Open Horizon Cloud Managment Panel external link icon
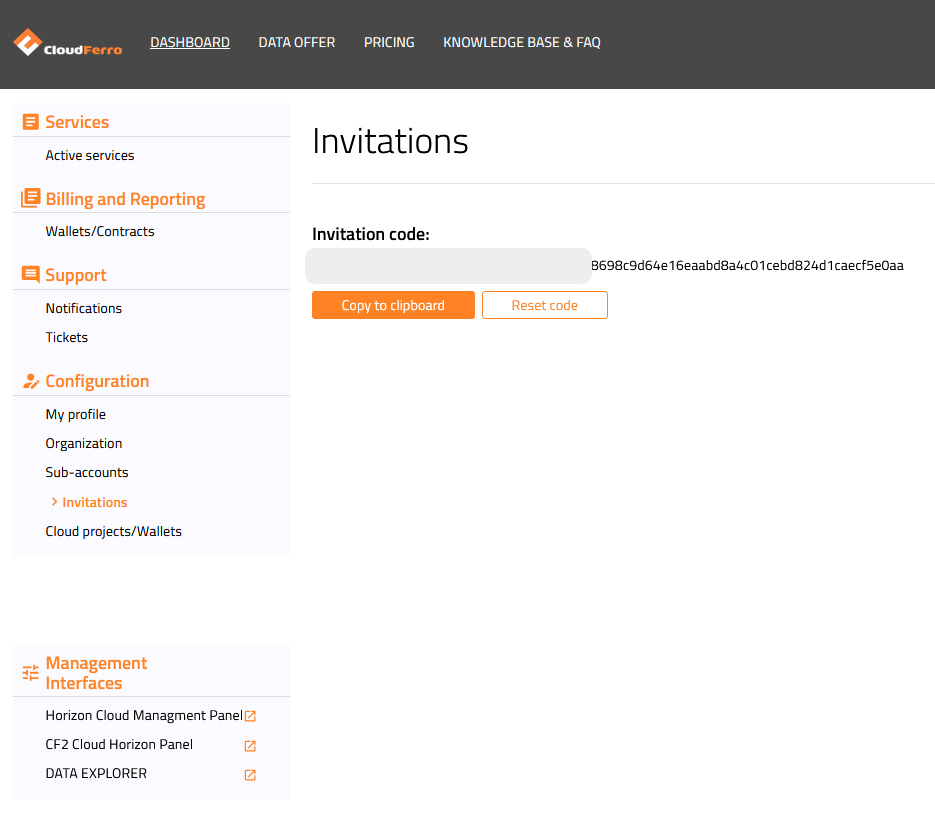The width and height of the screenshot is (935, 820). tap(249, 715)
